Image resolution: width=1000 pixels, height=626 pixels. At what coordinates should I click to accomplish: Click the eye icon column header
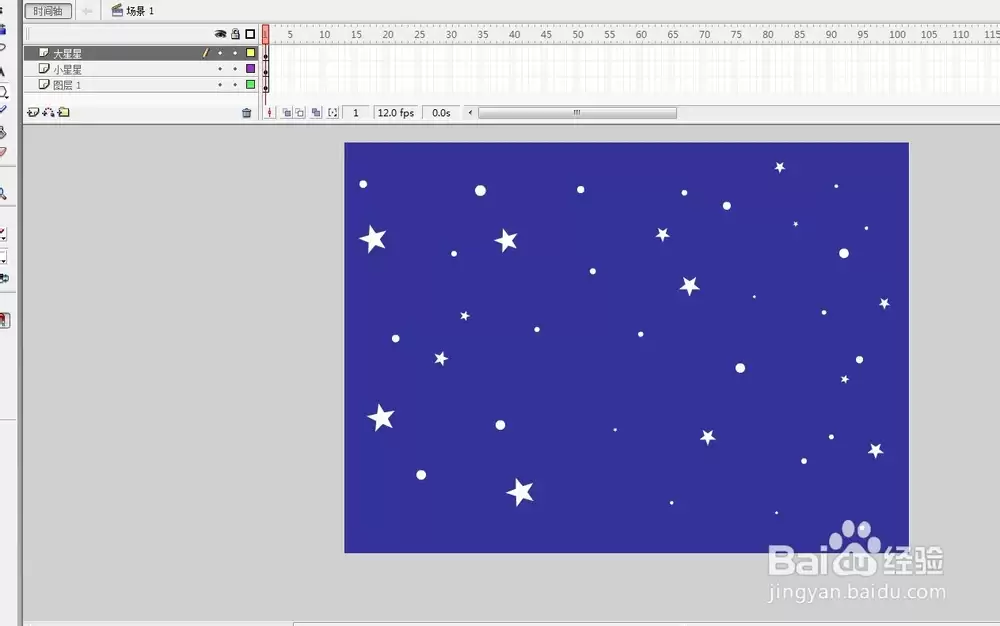point(220,34)
